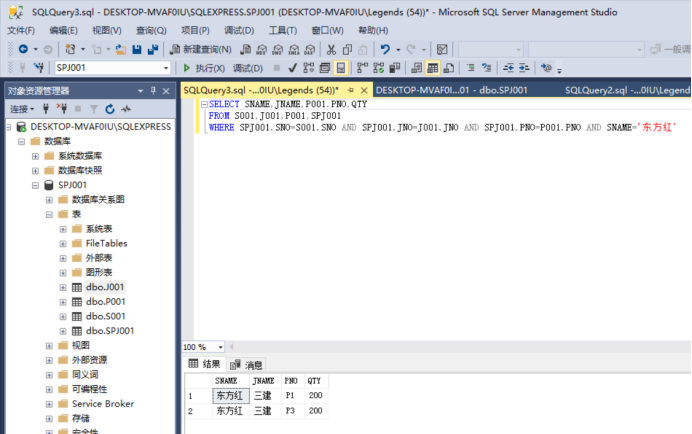The image size is (692, 434).
Task: Open a new DAX query icon
Action: tap(310, 49)
